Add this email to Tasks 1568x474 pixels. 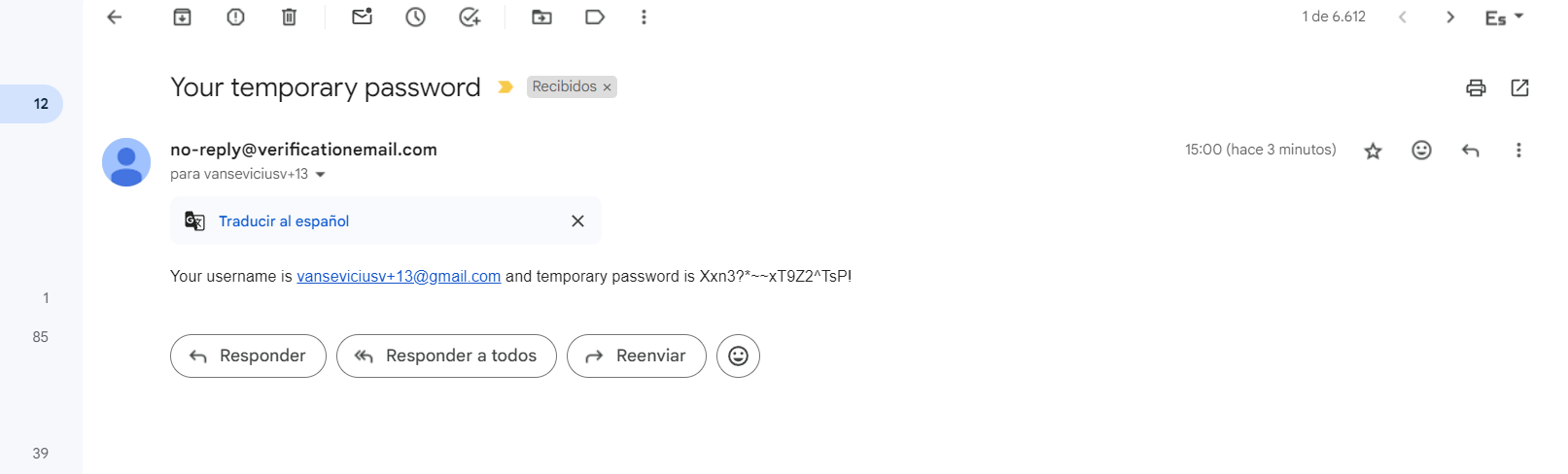click(x=470, y=17)
